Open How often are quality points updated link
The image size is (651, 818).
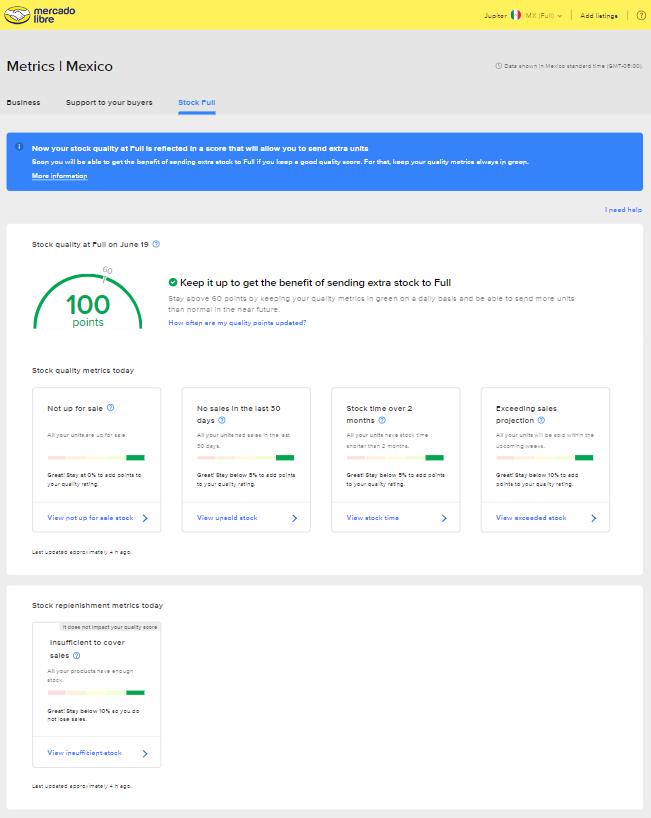(237, 323)
